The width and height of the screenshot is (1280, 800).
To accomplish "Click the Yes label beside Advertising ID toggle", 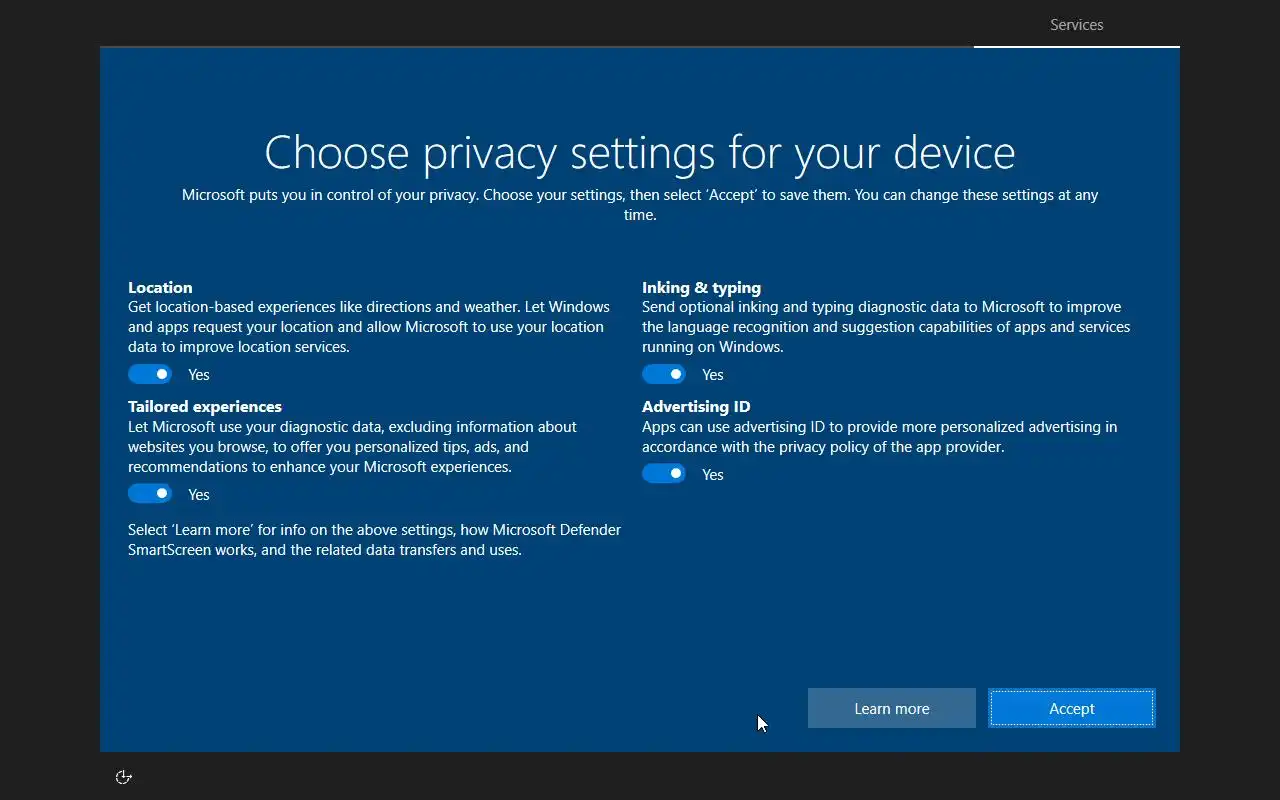I will click(713, 475).
